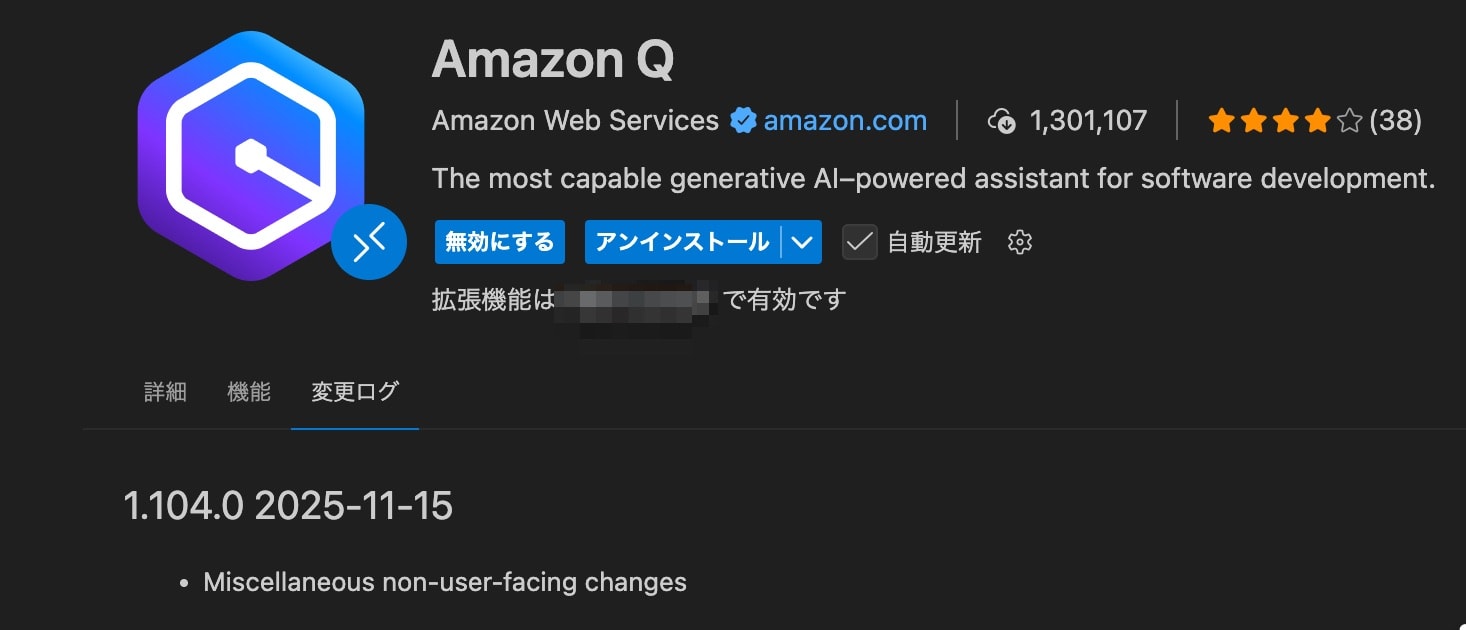This screenshot has height=630, width=1466.
Task: Click the Amazon Web Services publisher name
Action: (575, 120)
